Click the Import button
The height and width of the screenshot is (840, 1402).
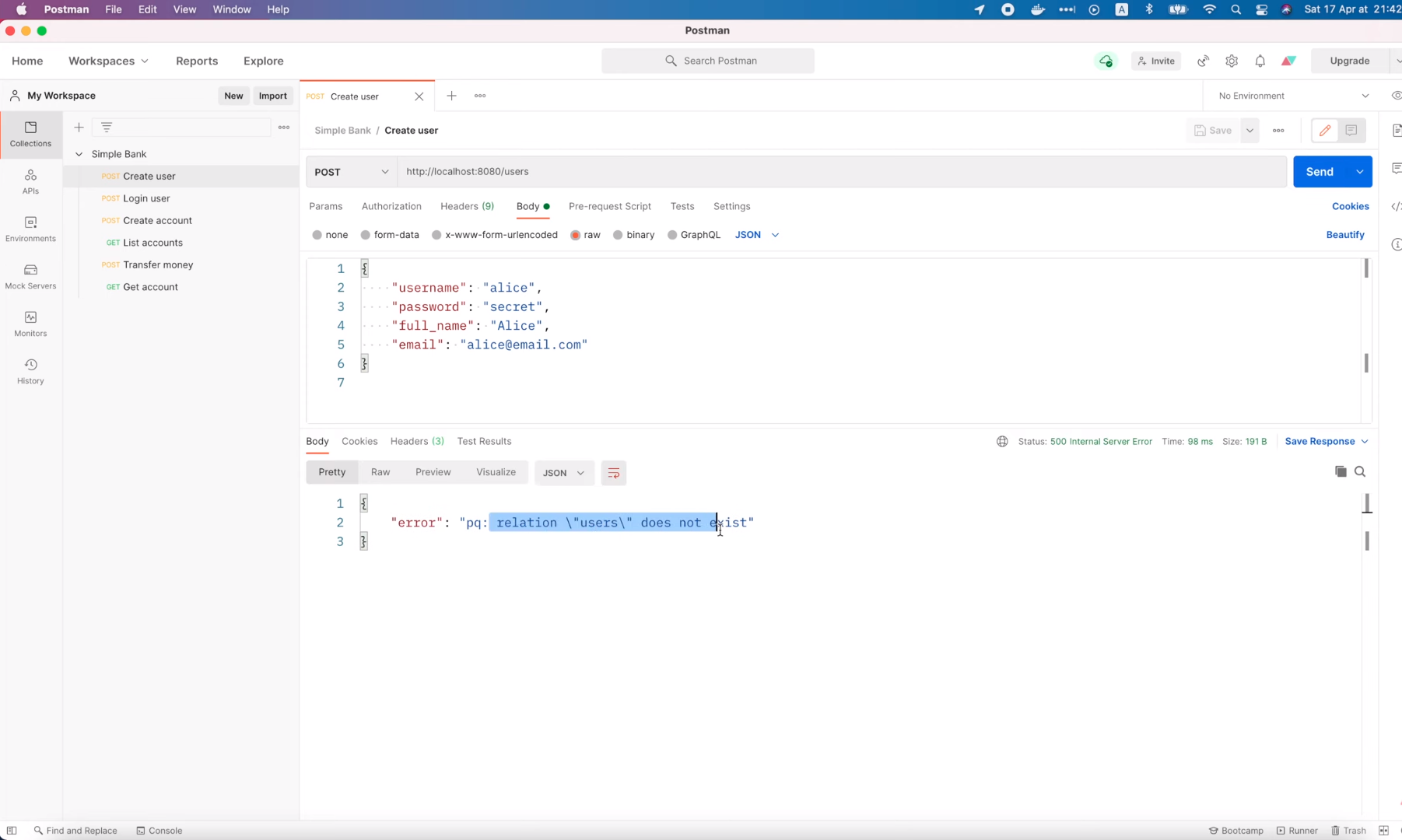point(272,96)
